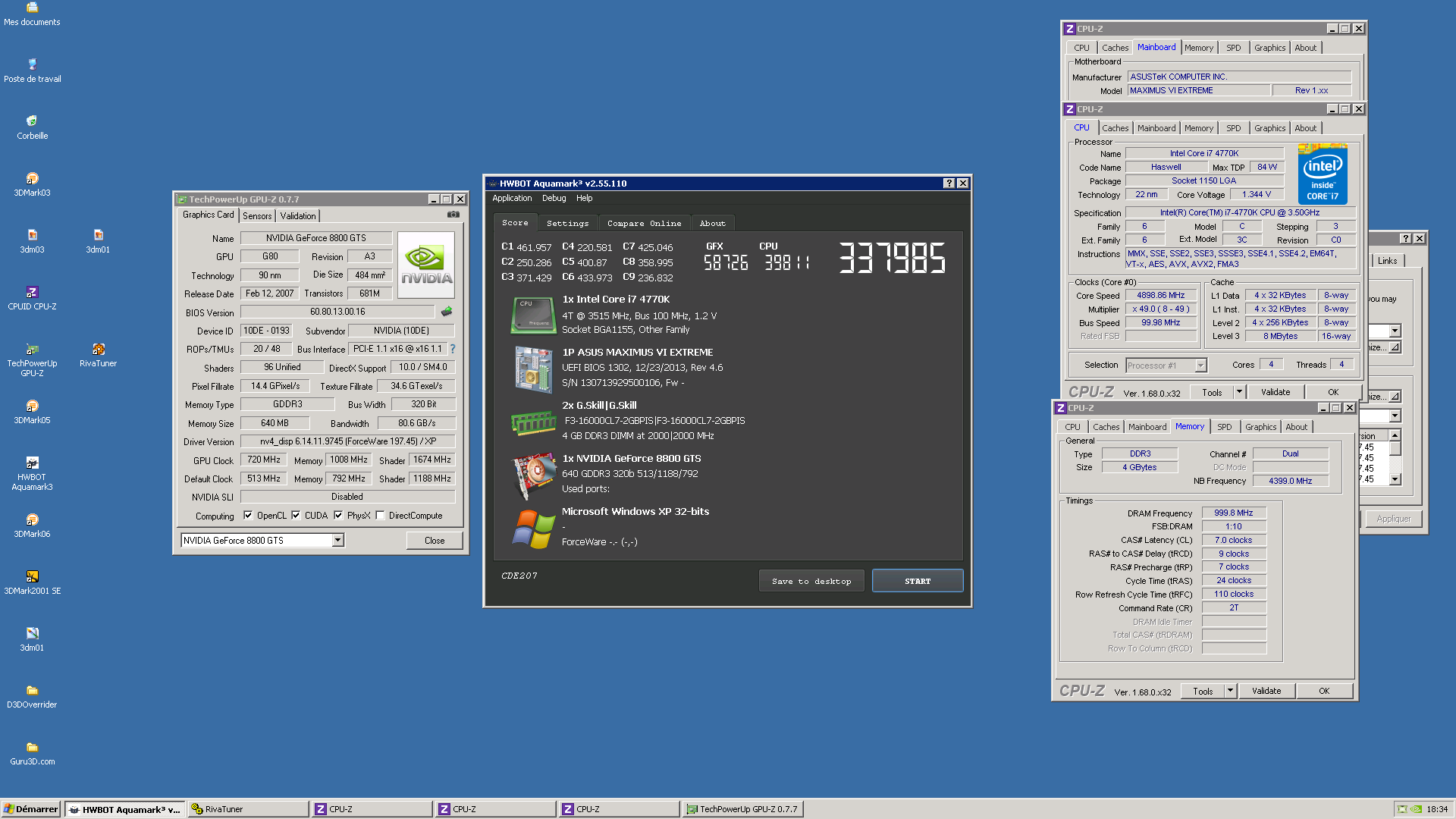The width and height of the screenshot is (1456, 819).
Task: Switch to Validation tab in GPU-Z
Action: 298,216
